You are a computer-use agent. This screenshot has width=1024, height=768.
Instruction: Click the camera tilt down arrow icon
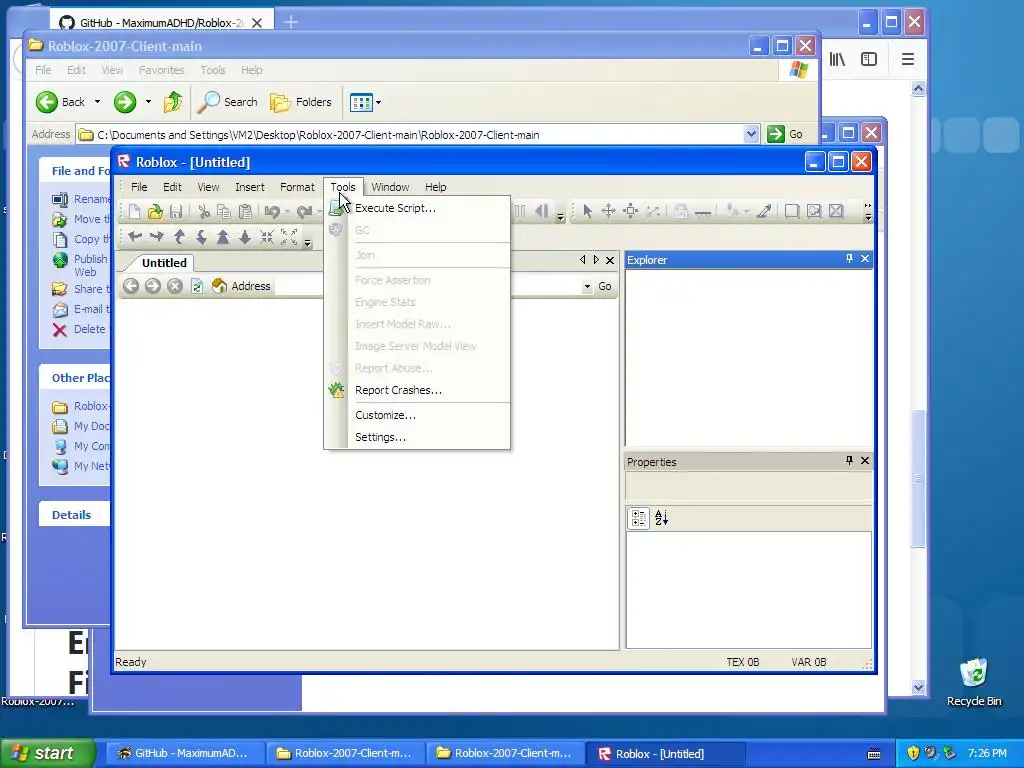201,236
